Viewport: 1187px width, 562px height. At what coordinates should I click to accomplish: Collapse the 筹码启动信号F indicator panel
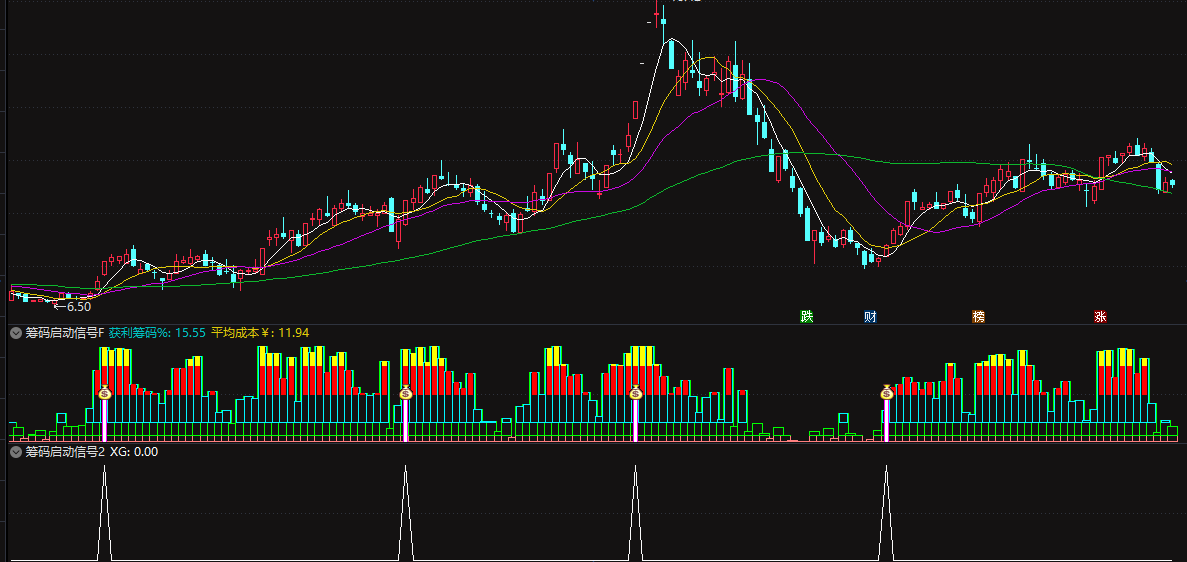15,333
